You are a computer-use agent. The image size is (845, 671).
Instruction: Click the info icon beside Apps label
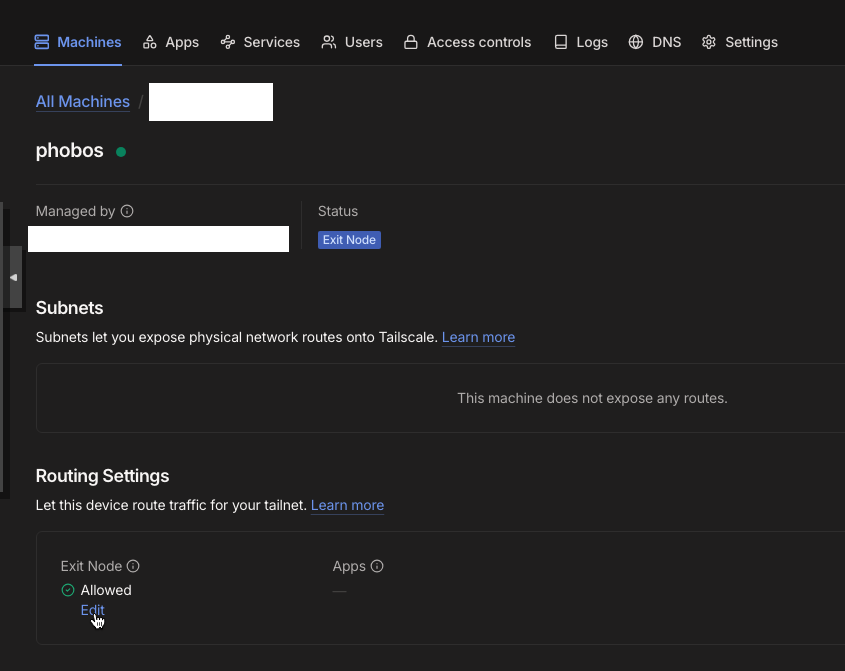point(377,566)
